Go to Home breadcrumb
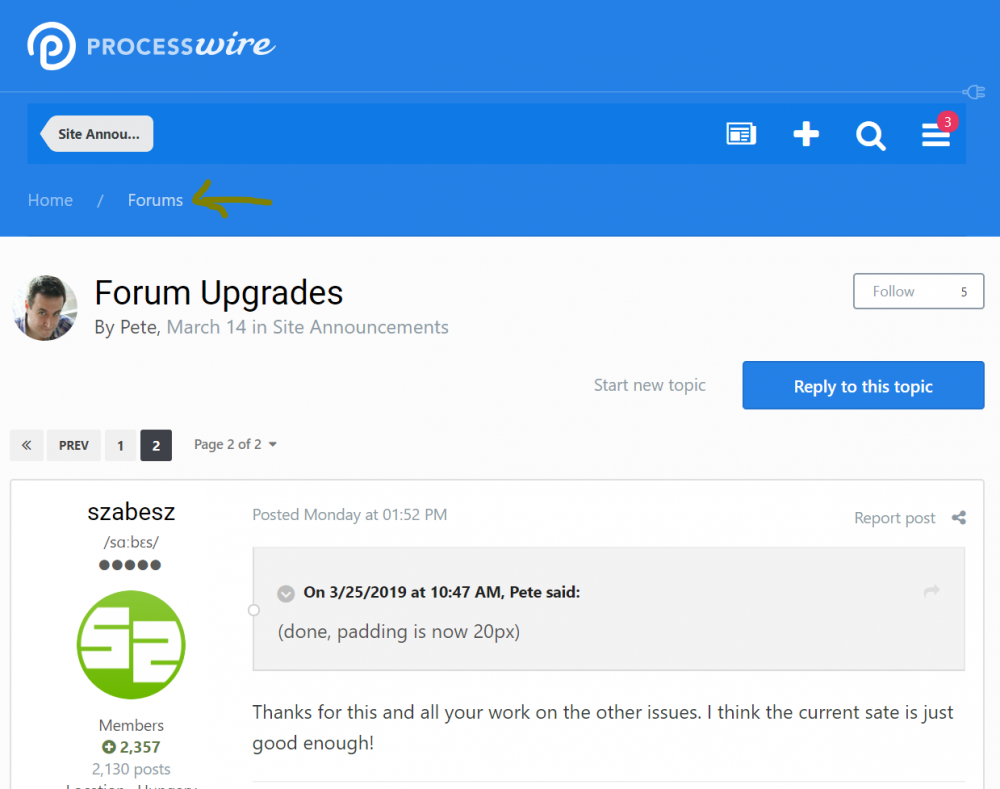The width and height of the screenshot is (1000, 789). pos(50,200)
